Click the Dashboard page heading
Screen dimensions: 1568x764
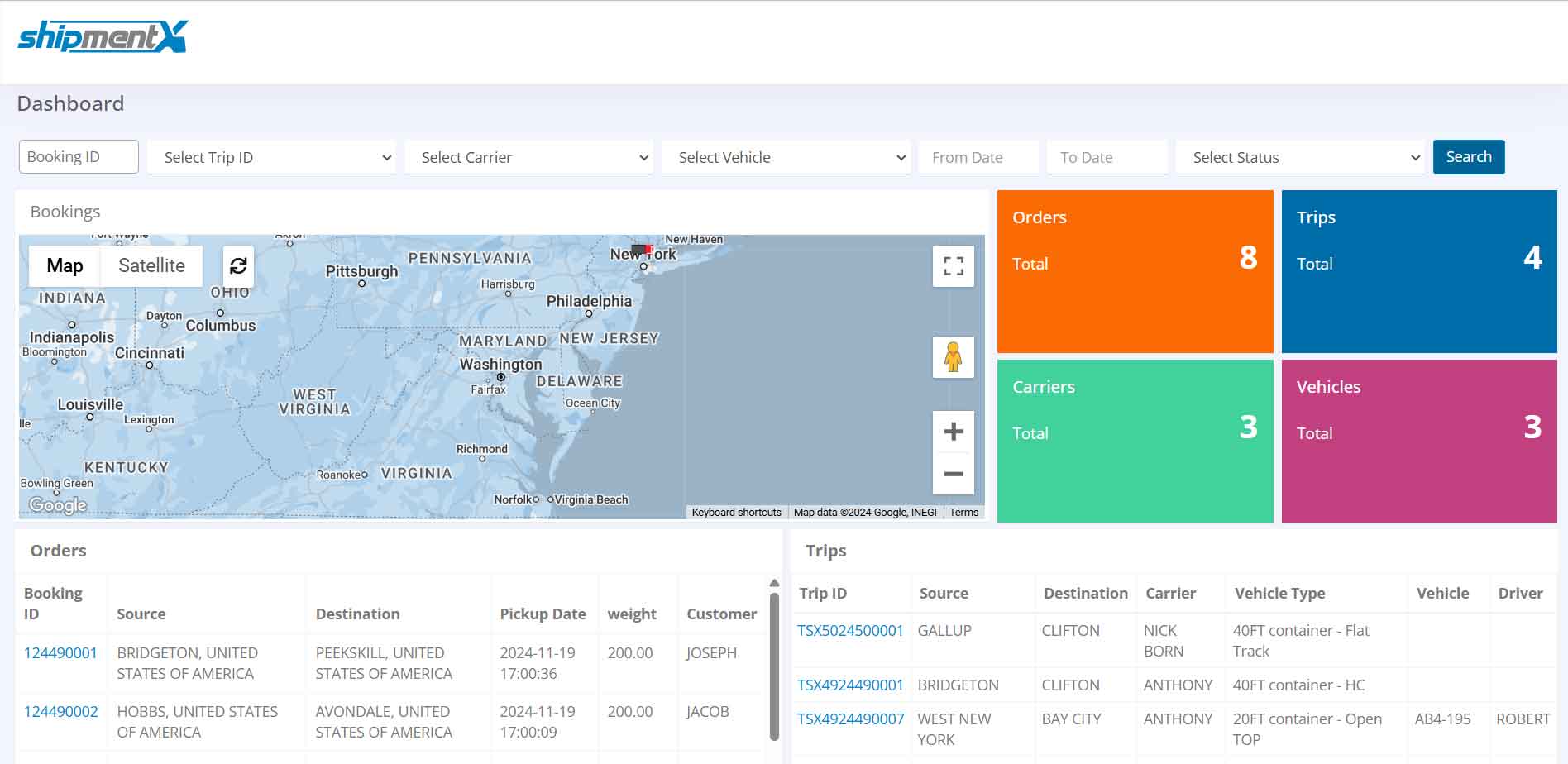pos(70,103)
